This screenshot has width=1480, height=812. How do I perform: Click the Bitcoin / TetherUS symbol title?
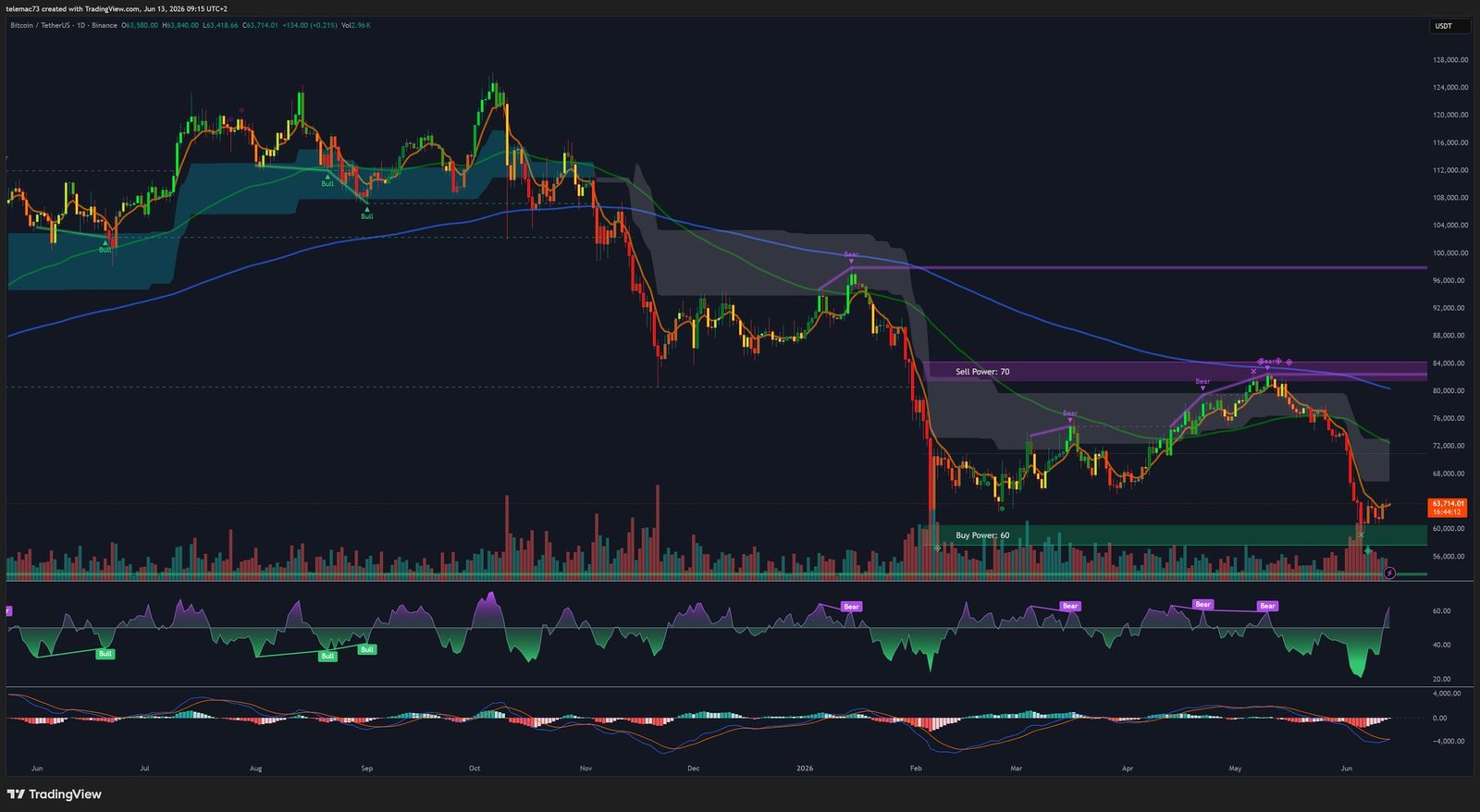[x=41, y=25]
